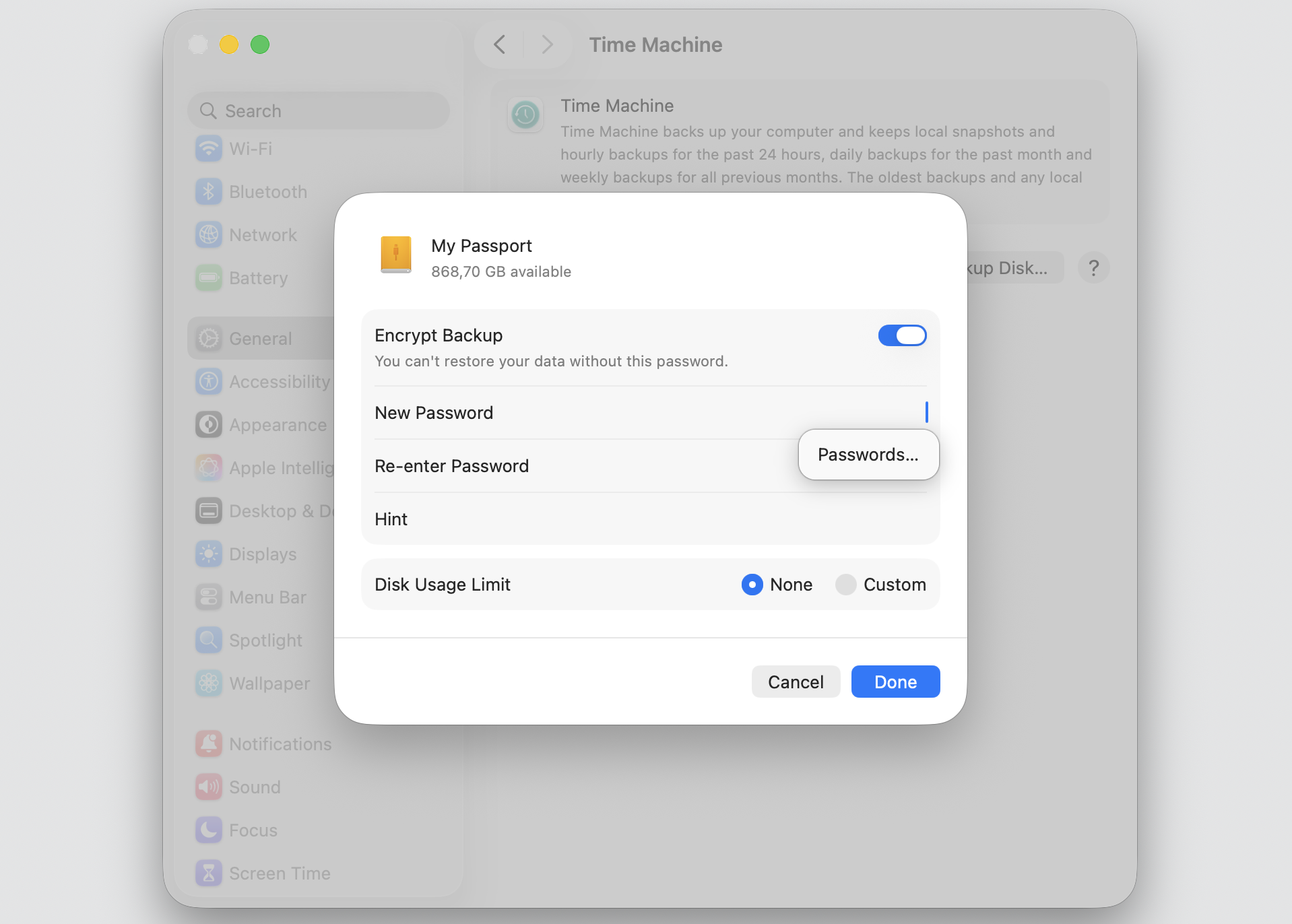Click the Done button
Image resolution: width=1292 pixels, height=924 pixels.
coord(895,682)
